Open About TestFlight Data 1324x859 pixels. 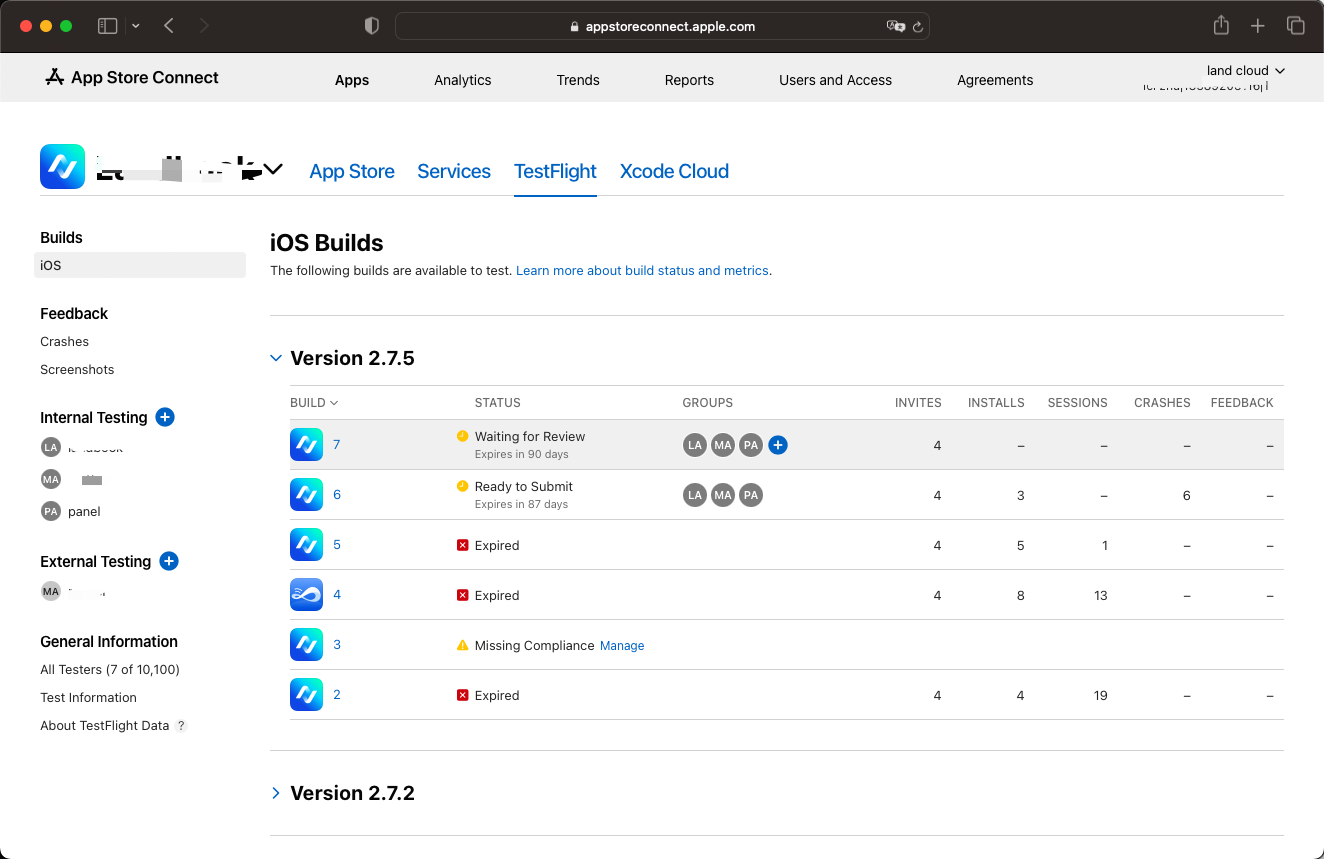pos(105,726)
